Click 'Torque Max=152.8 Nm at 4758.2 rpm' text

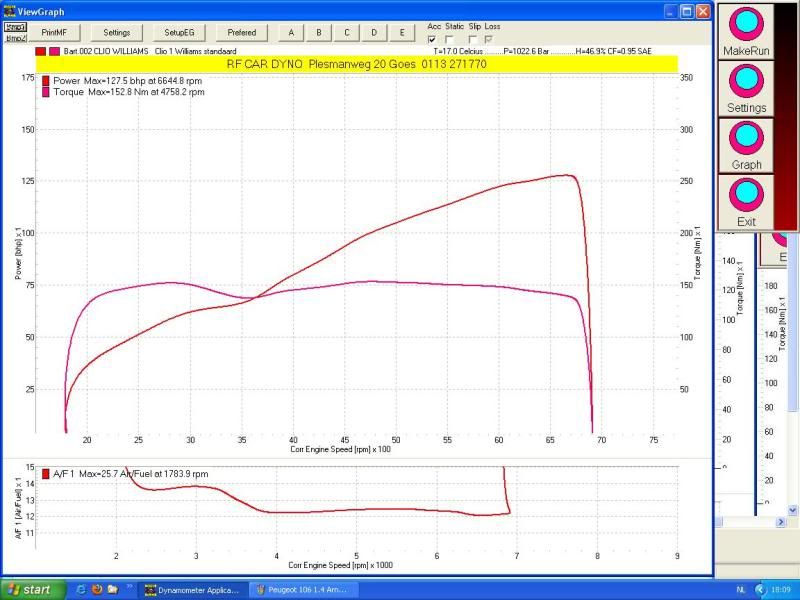point(129,92)
